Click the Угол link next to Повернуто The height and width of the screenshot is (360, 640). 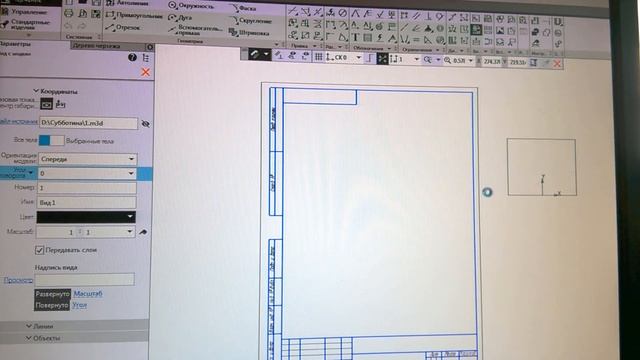[80, 305]
